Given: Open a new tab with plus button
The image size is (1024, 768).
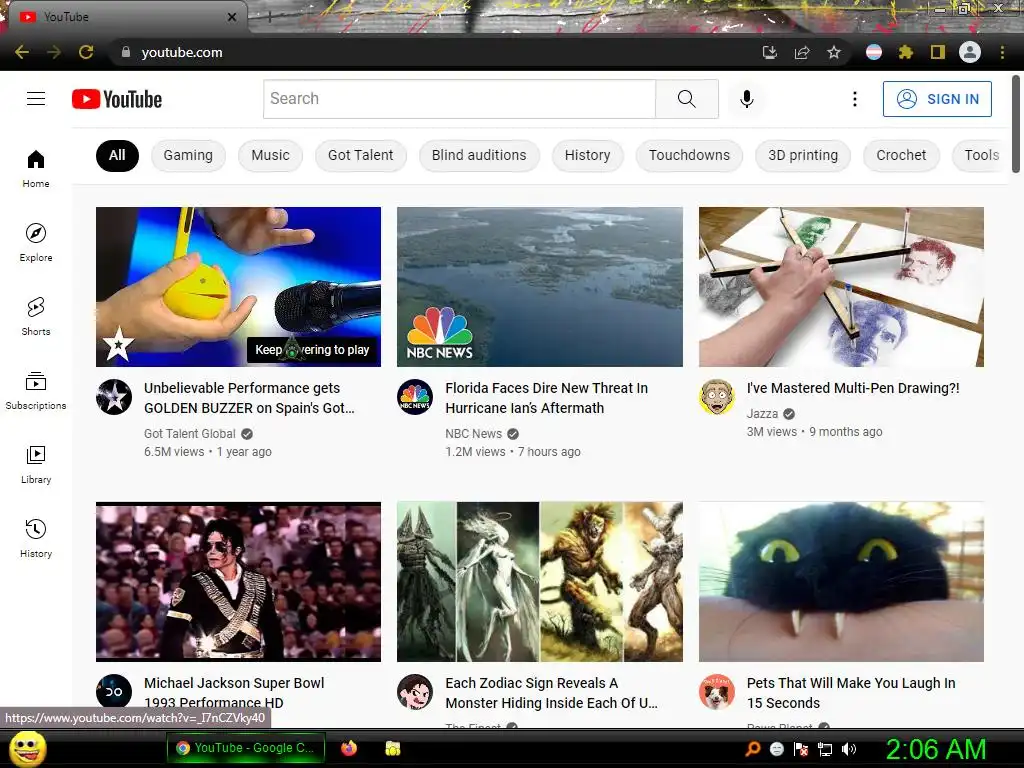Looking at the screenshot, I should [270, 17].
